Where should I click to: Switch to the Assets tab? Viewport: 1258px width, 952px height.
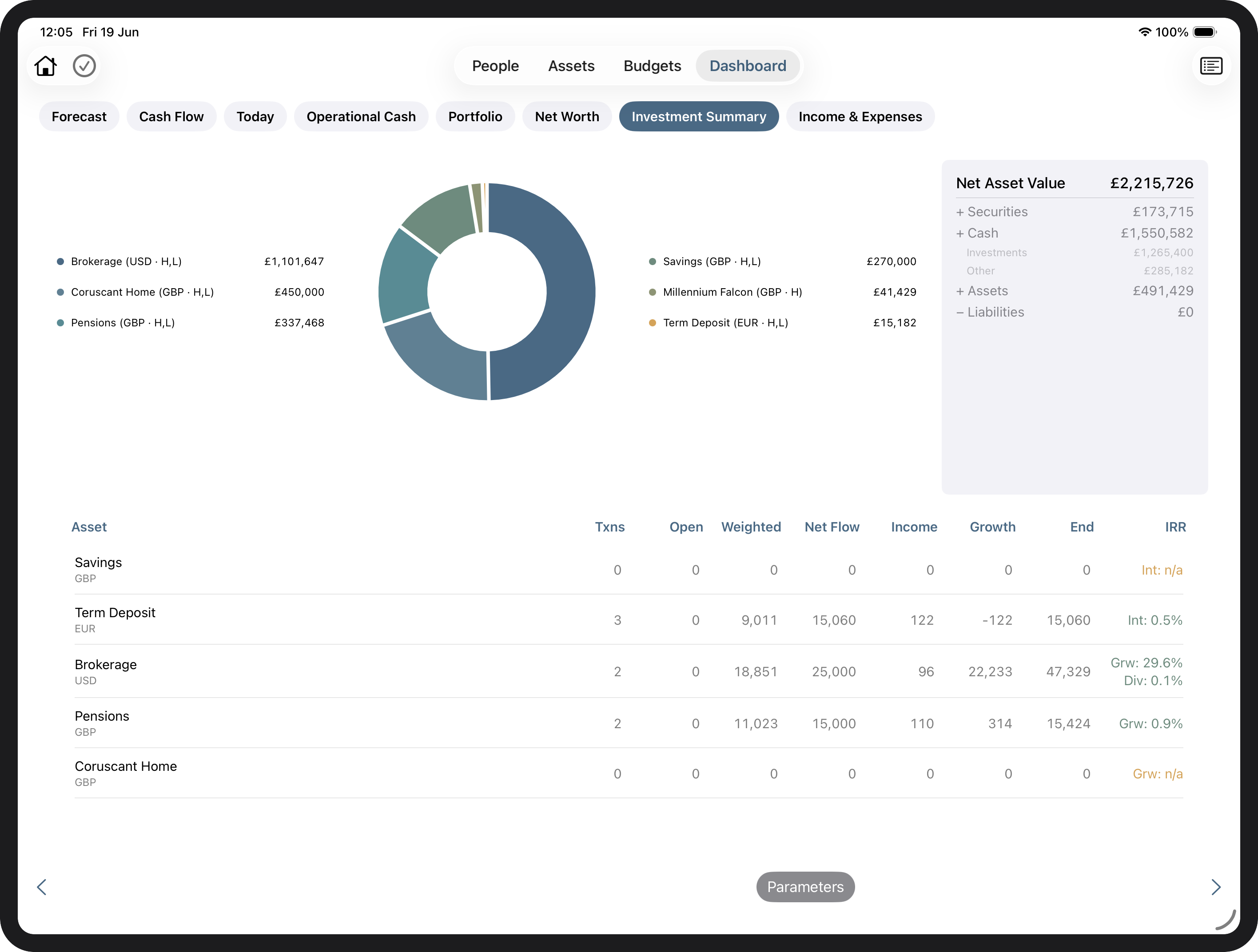click(x=571, y=66)
